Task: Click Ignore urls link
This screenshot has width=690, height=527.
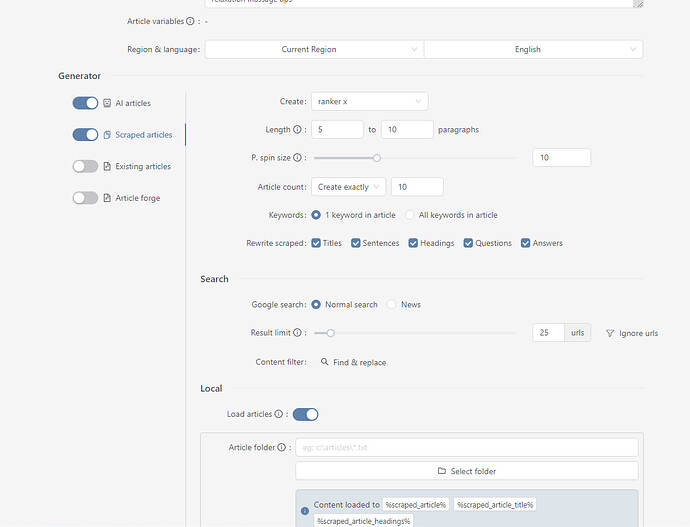Action: click(x=632, y=333)
